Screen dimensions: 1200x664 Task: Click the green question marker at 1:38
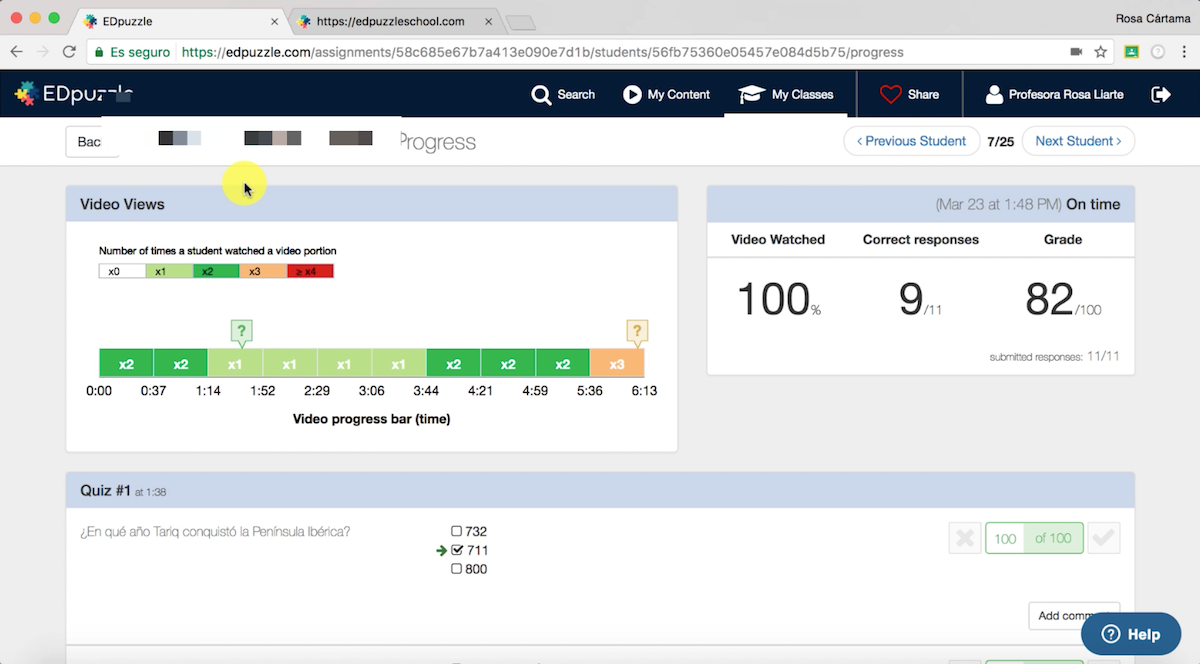tap(240, 331)
